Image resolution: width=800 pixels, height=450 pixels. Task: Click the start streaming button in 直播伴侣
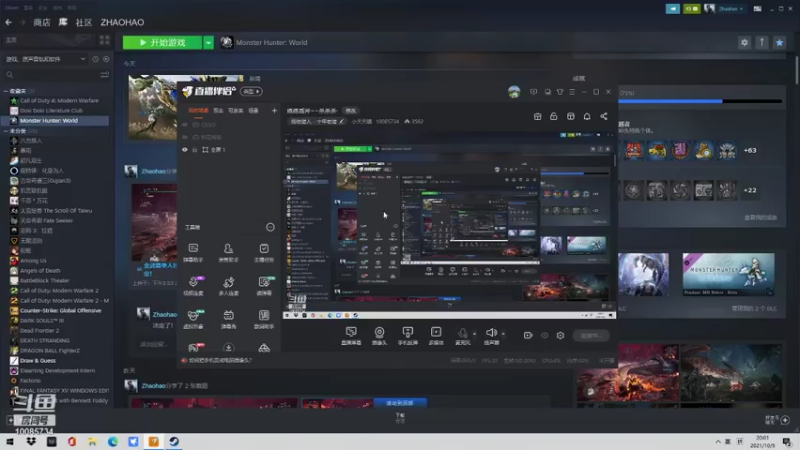click(591, 335)
